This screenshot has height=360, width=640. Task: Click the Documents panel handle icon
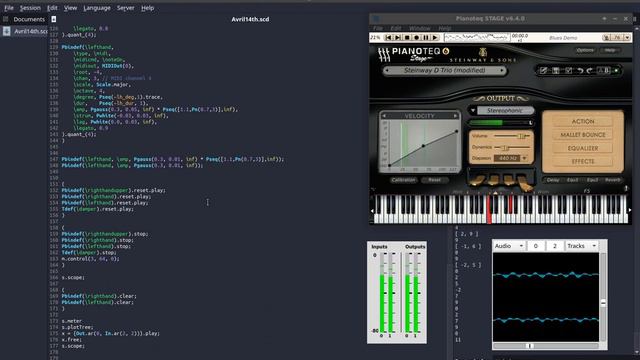5,19
